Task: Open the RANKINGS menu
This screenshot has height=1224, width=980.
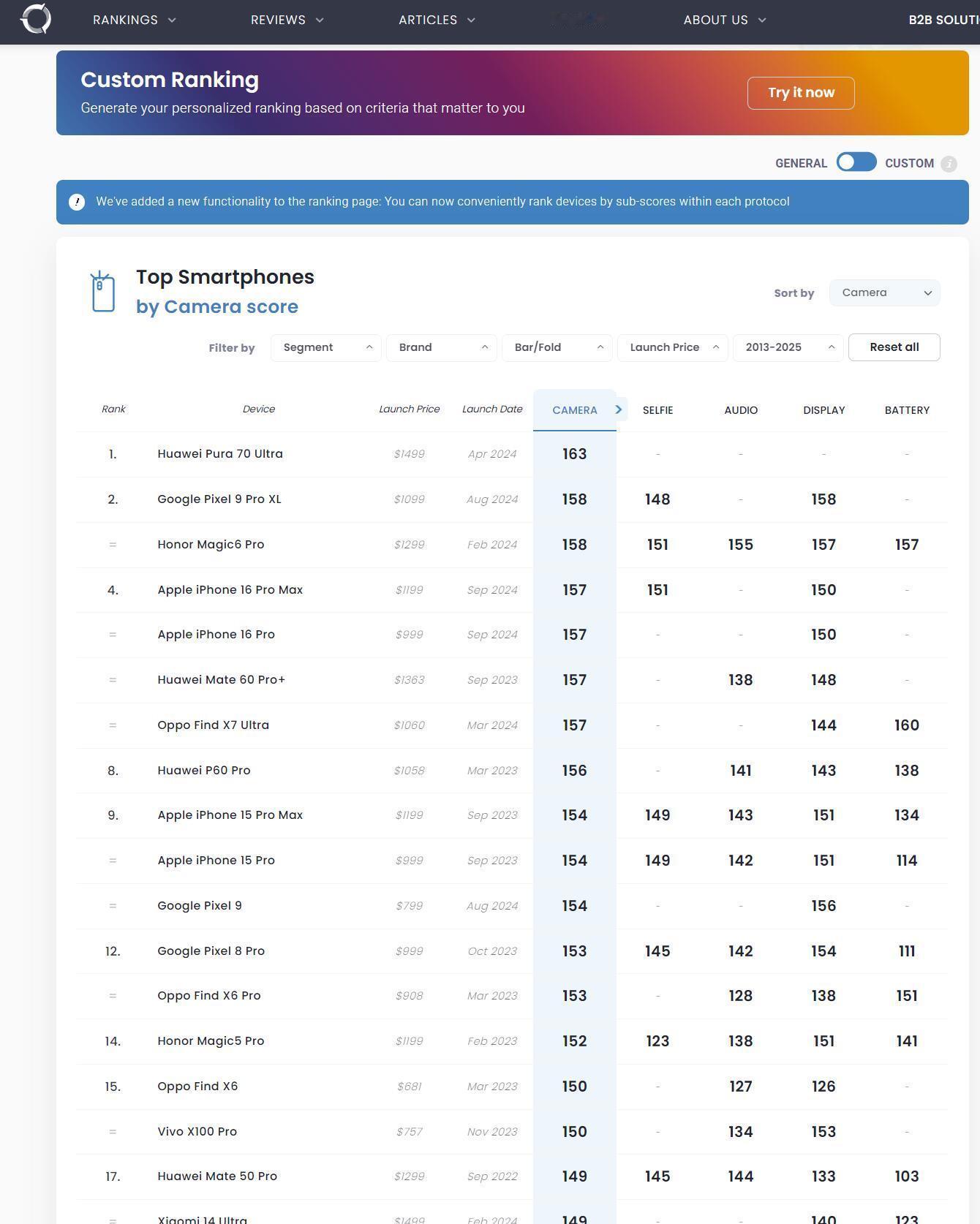Action: point(135,20)
